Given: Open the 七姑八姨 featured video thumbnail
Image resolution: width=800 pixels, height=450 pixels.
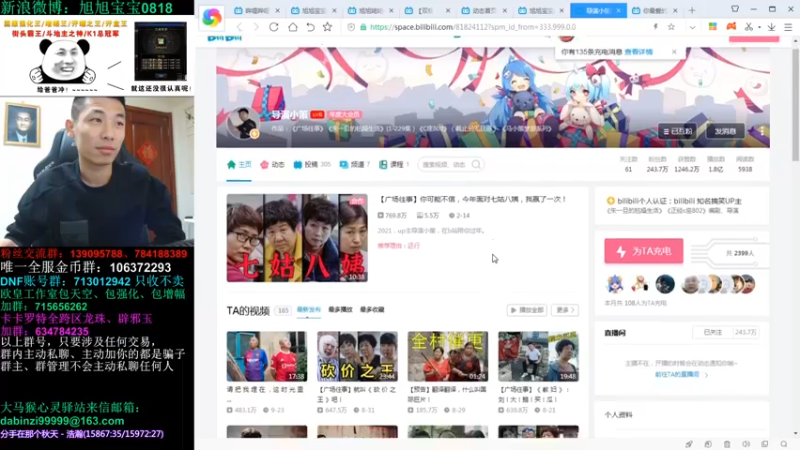Looking at the screenshot, I should click(297, 238).
